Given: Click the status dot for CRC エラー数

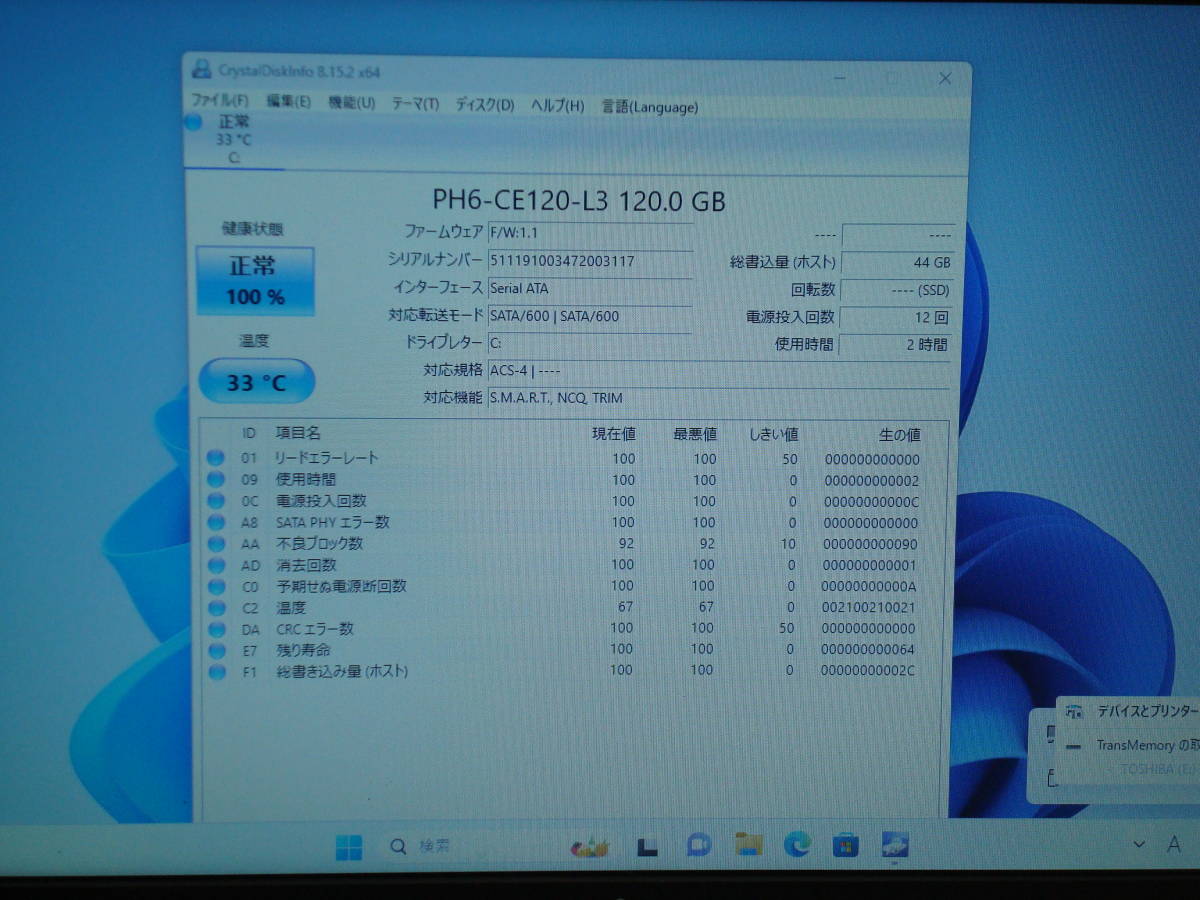Looking at the screenshot, I should (x=215, y=629).
